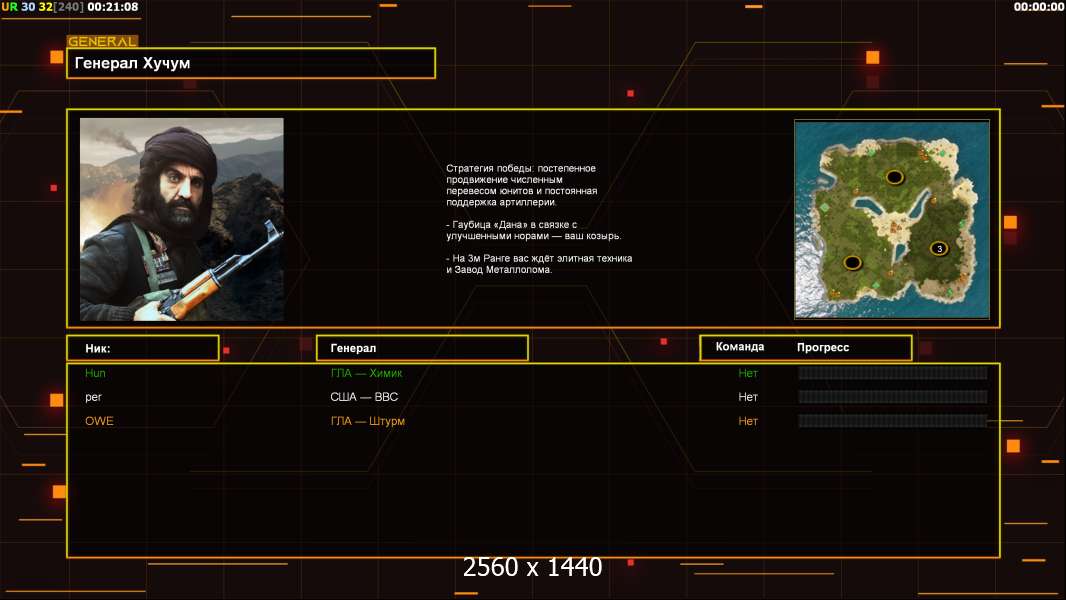1066x600 pixels.
Task: Click the Генерал column header
Action: pyautogui.click(x=422, y=348)
